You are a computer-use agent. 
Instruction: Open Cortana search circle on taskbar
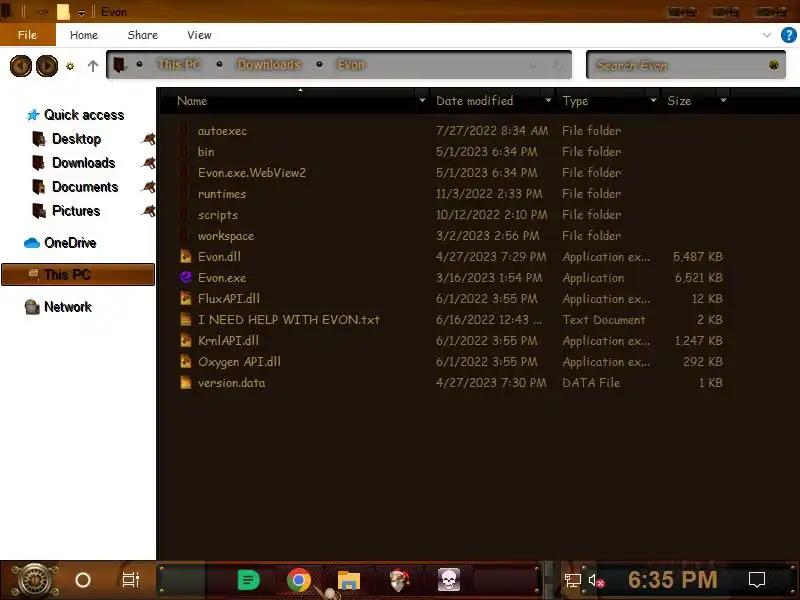click(83, 580)
